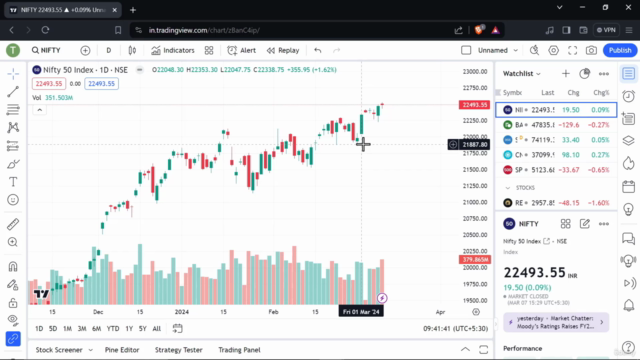Expand the bottom panel with up arrow
Image resolution: width=640 pixels, height=360 pixels.
465,349
